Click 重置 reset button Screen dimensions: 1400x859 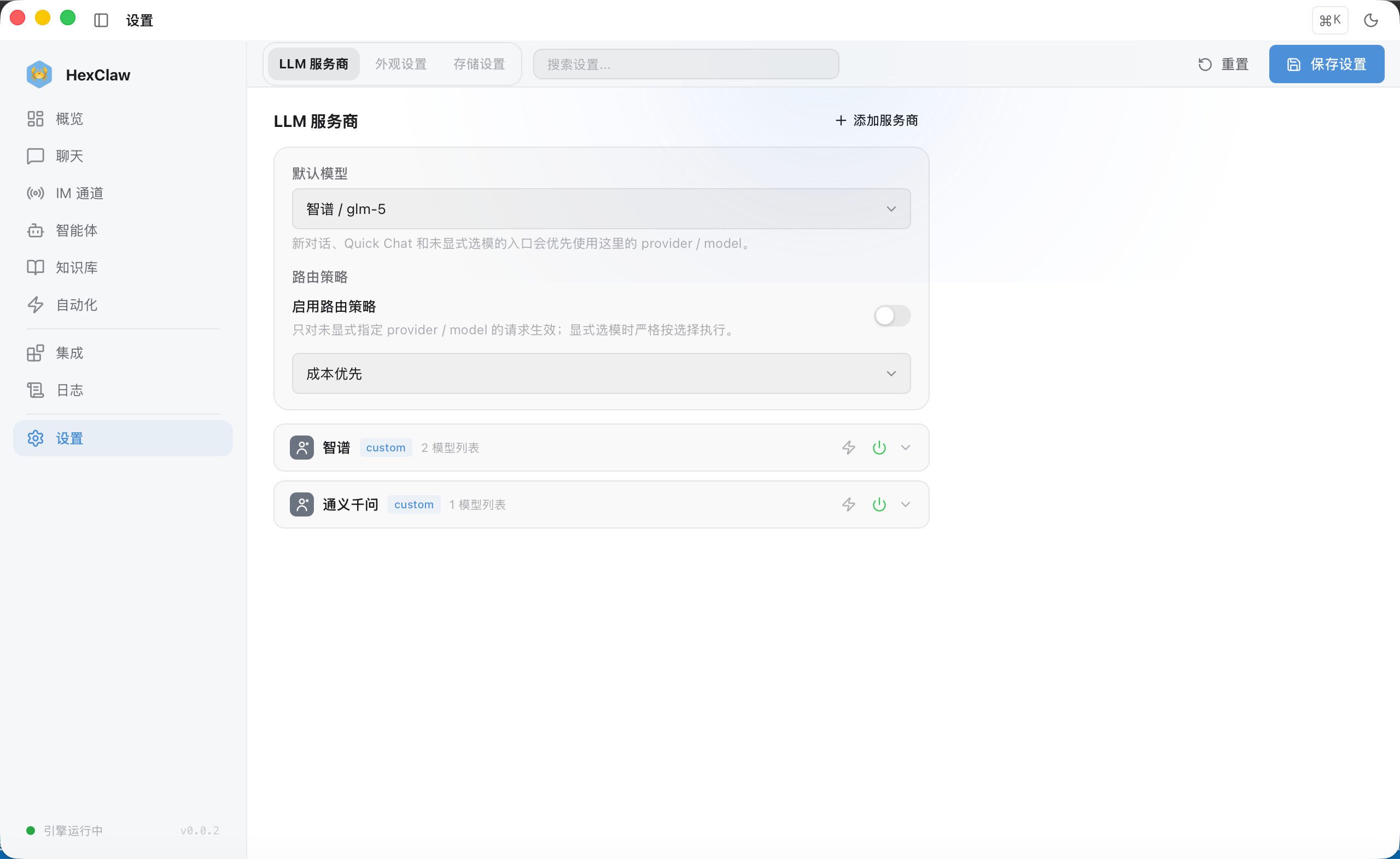(1223, 64)
